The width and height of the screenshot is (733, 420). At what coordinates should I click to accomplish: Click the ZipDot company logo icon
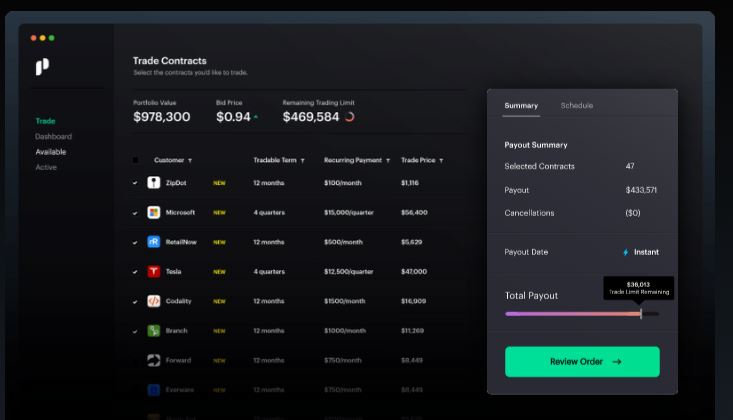[x=154, y=183]
